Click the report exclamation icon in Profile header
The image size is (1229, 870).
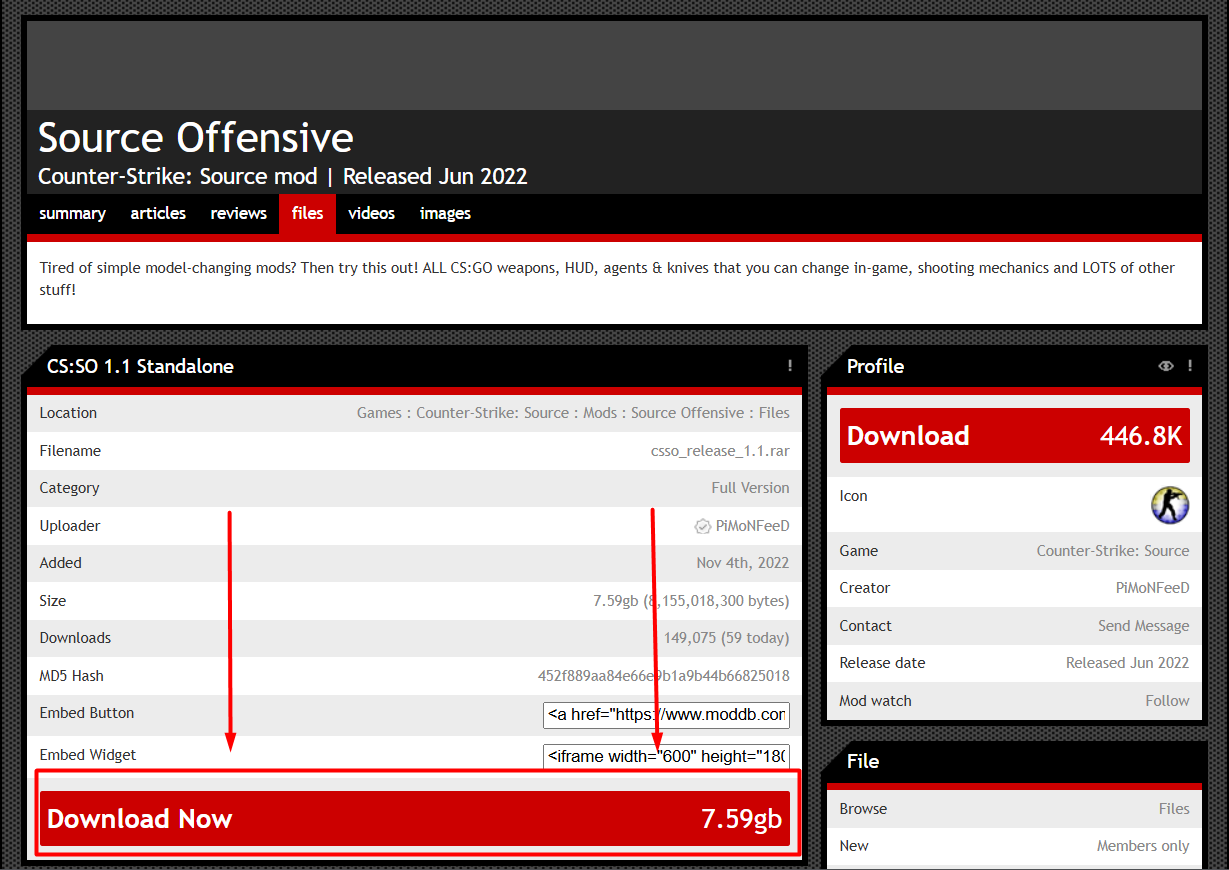[x=1190, y=366]
